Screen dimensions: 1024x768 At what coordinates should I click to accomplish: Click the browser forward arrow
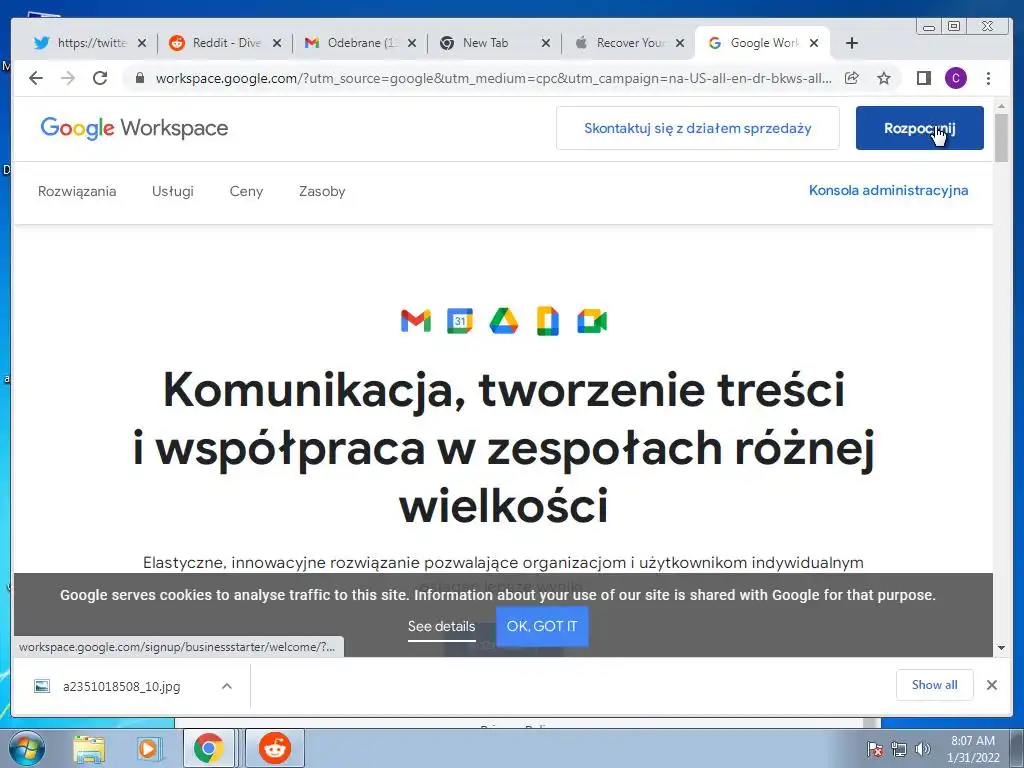68,78
